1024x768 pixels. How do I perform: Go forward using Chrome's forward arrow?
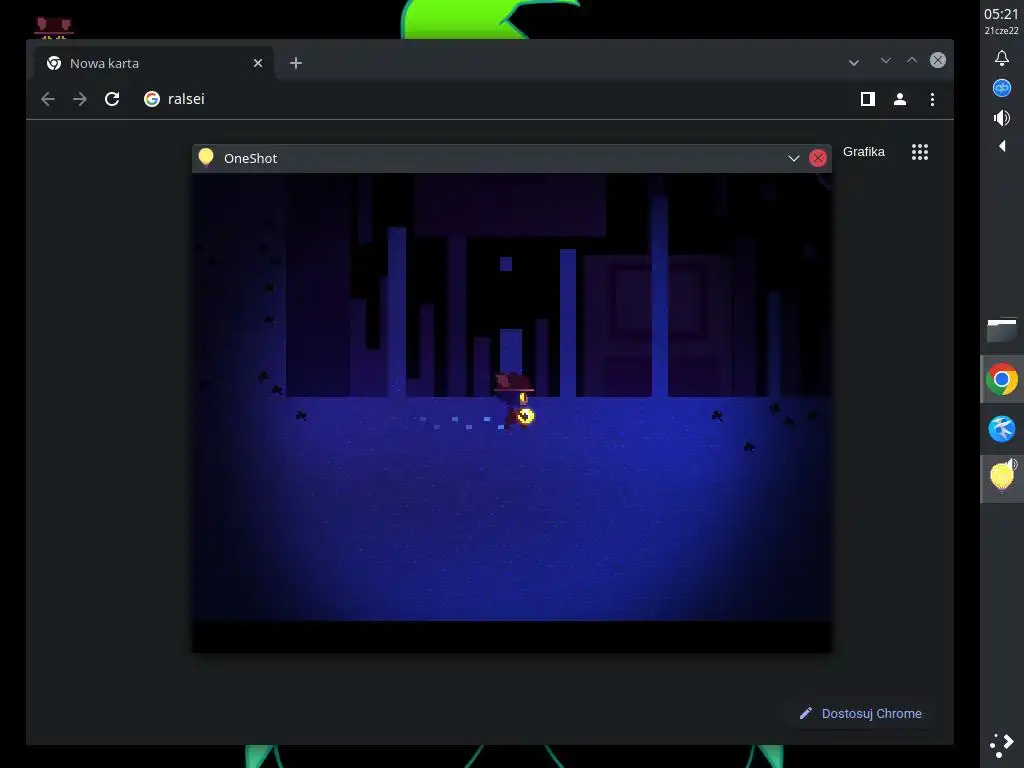[80, 99]
